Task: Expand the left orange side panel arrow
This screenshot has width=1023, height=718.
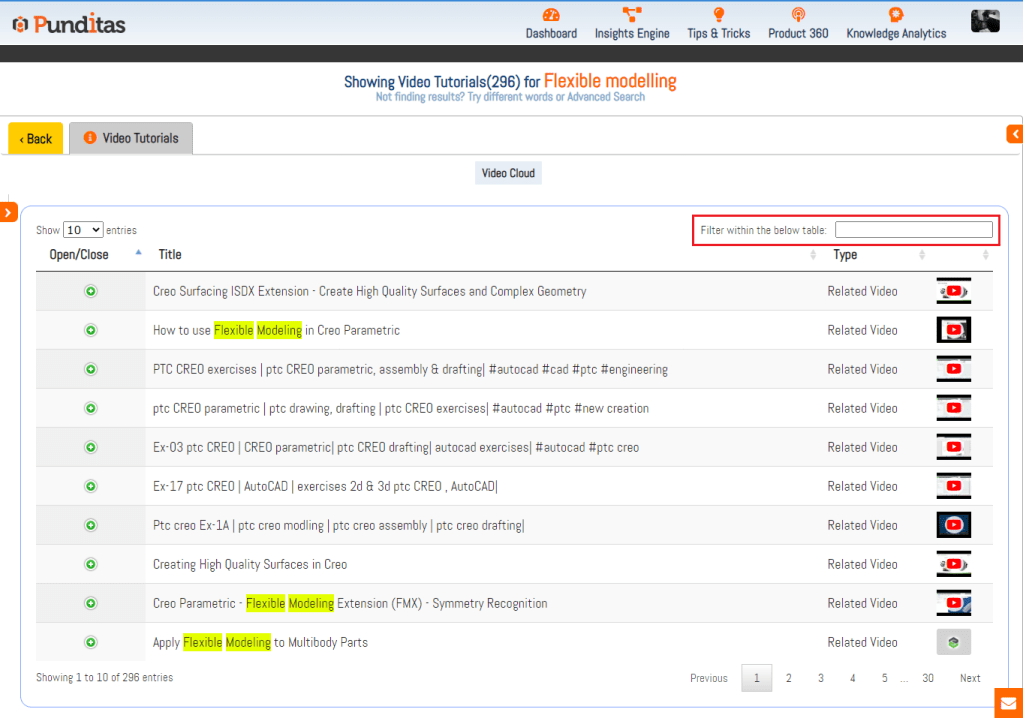Action: [x=8, y=212]
